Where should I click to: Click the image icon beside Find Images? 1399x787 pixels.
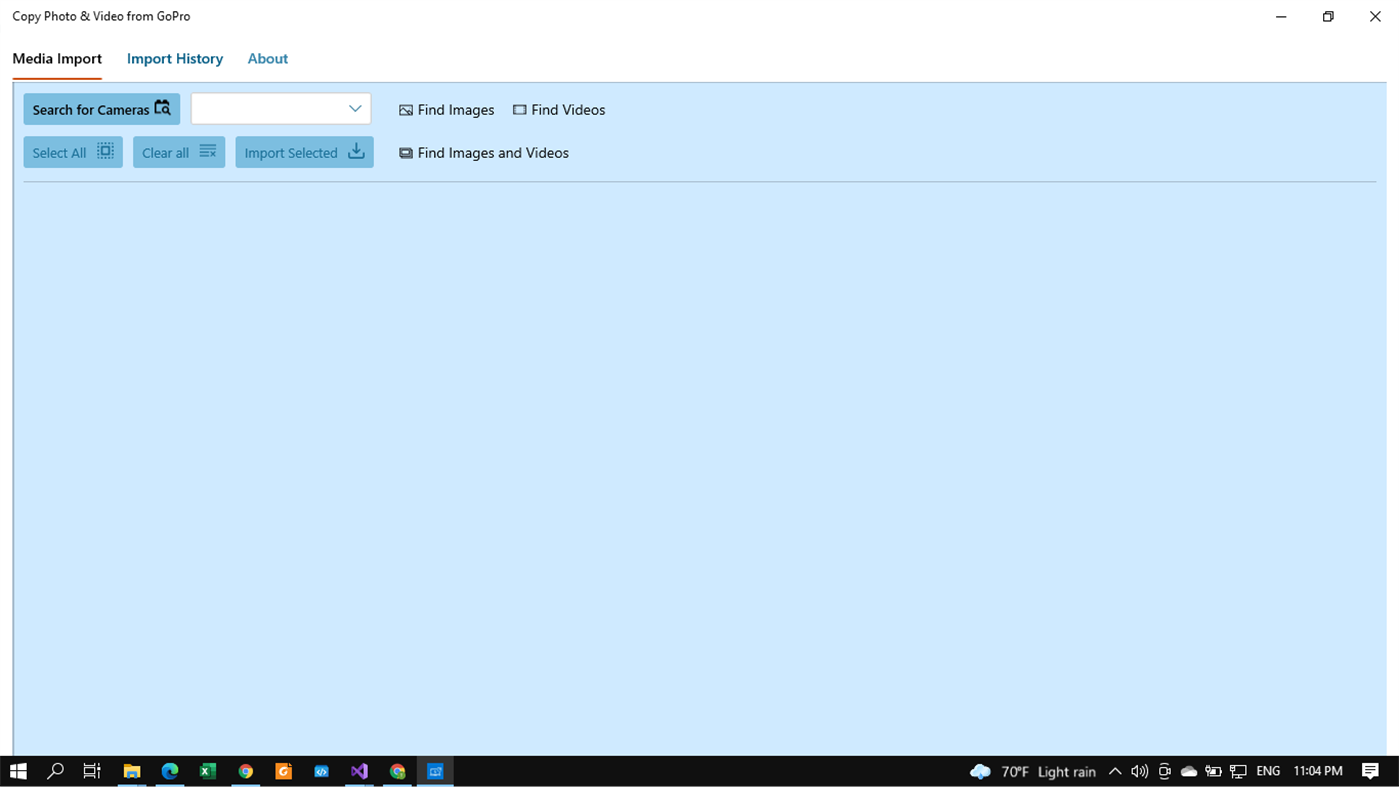[x=405, y=110]
